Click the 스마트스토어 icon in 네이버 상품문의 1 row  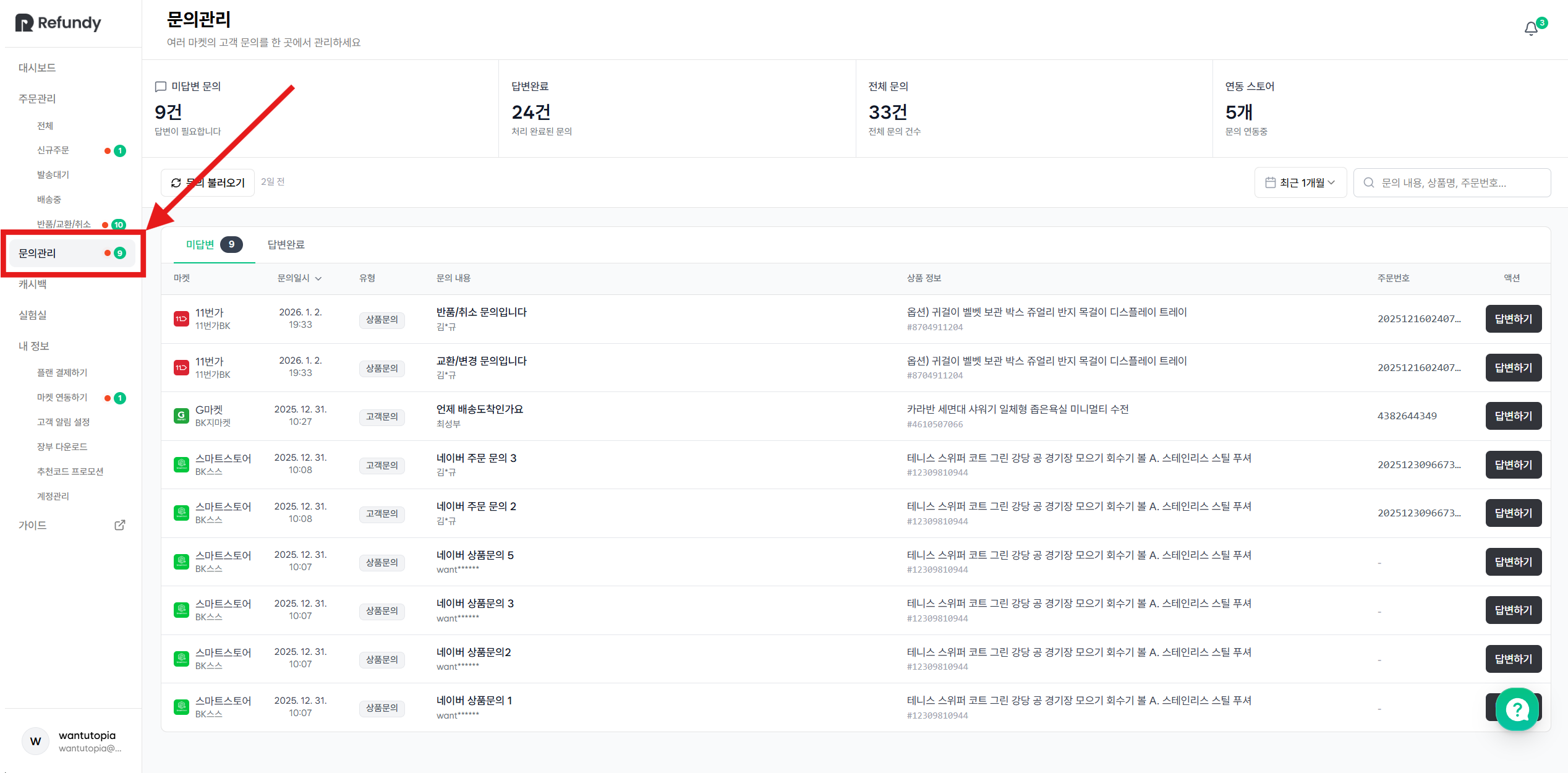[x=181, y=707]
